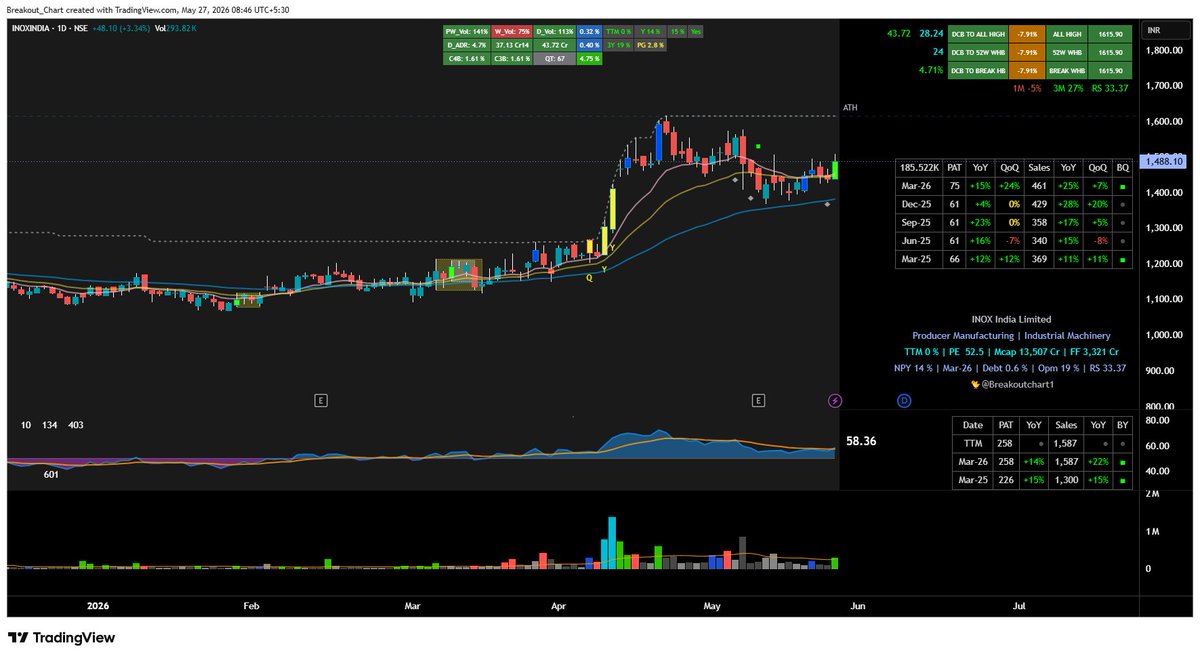
Task: Click the grey BQ dot in the Sep-25 row
Action: (x=1122, y=222)
